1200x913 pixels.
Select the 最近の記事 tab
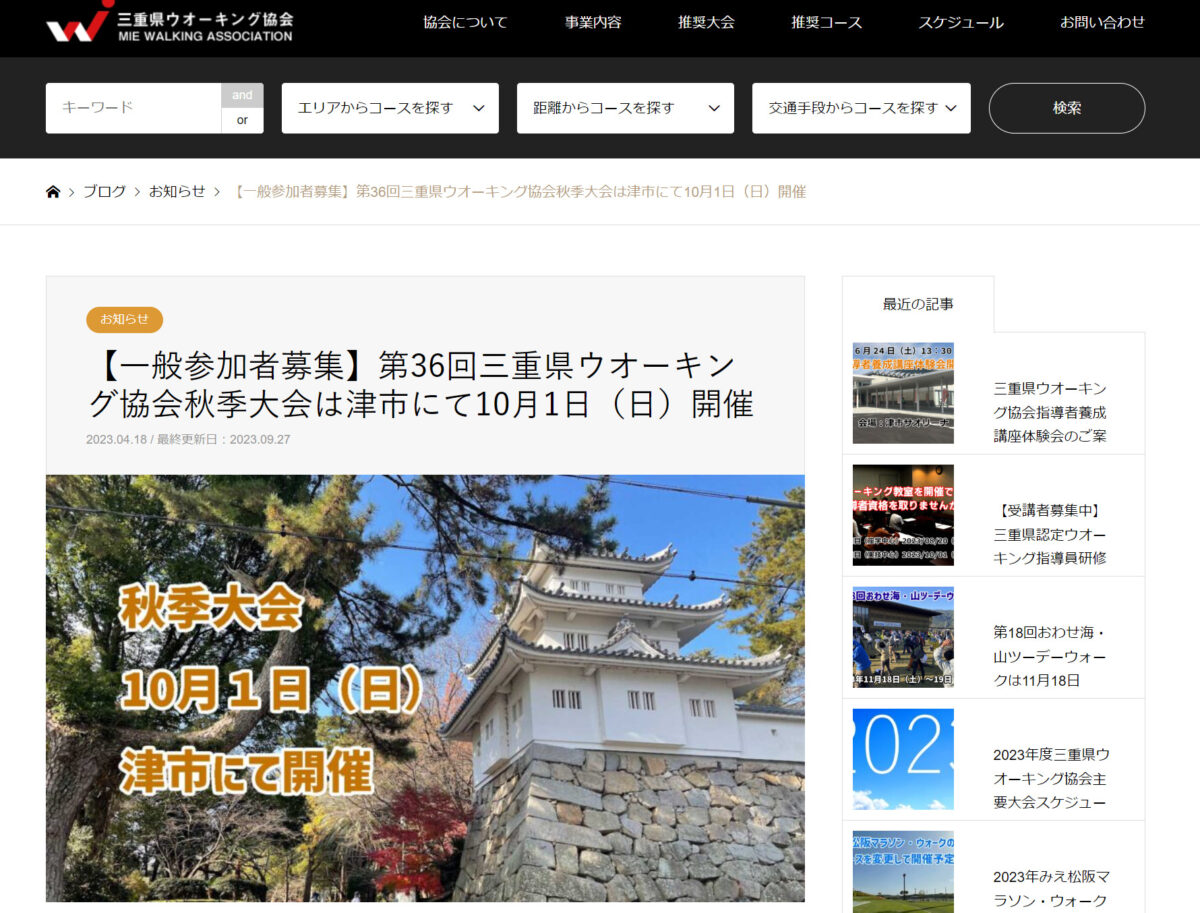pos(918,304)
